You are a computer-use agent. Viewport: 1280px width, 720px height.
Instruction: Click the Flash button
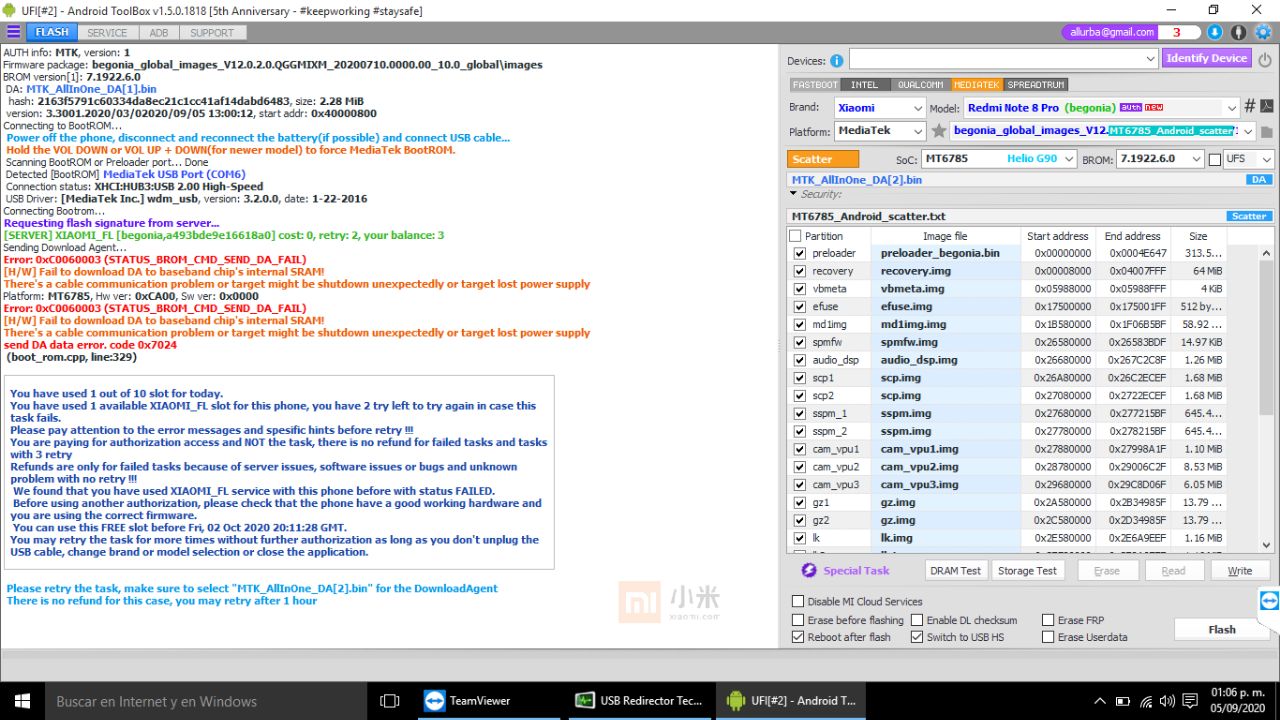(x=1222, y=629)
